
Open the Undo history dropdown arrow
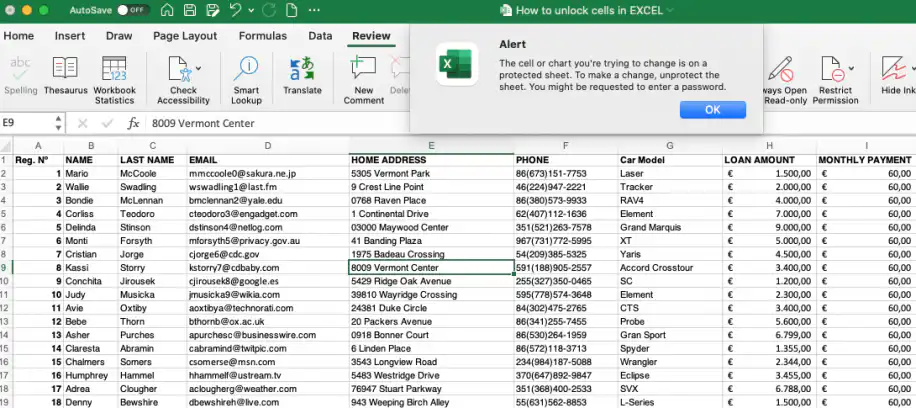click(x=251, y=11)
